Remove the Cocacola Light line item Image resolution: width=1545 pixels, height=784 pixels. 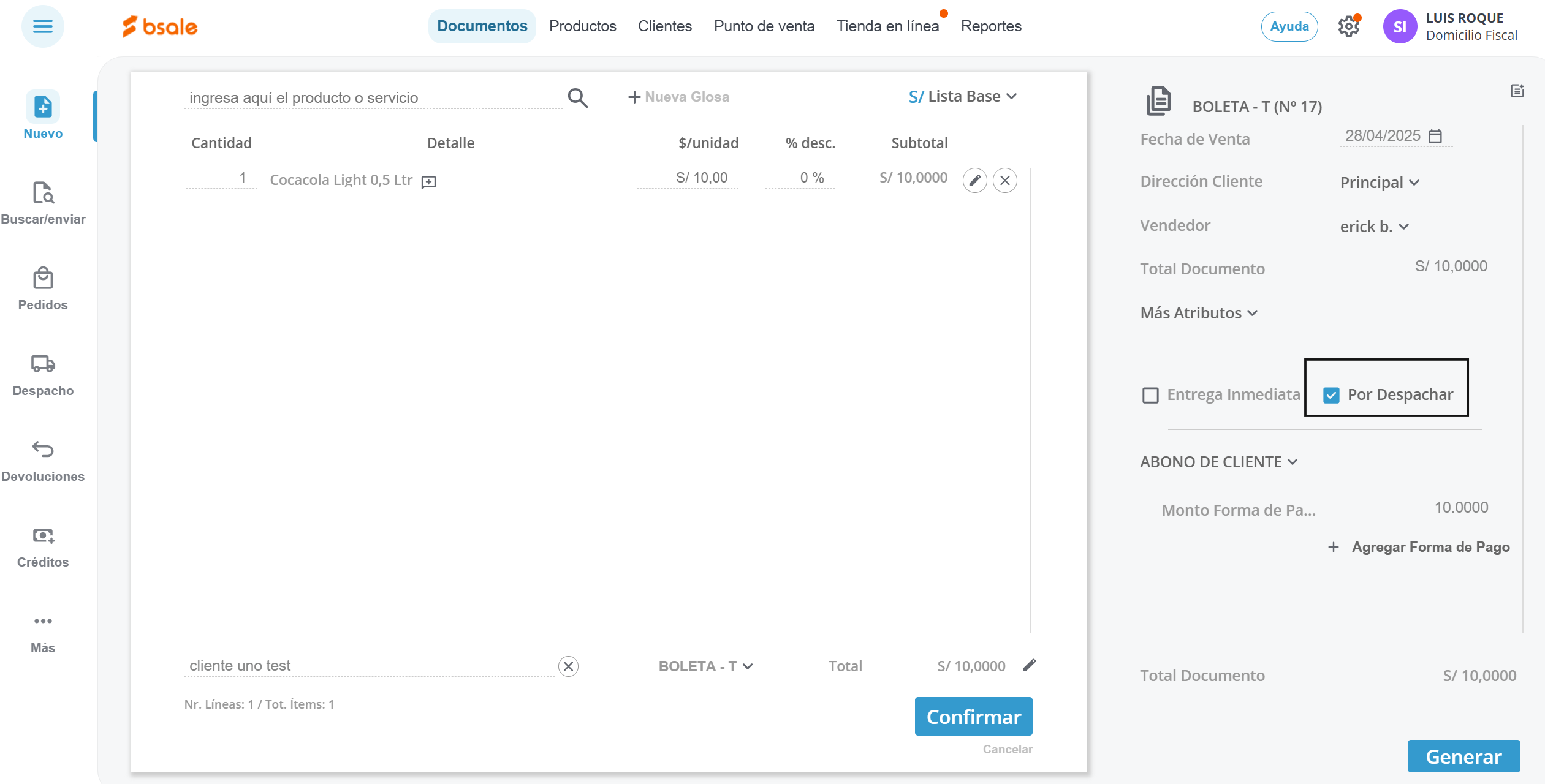(x=1005, y=181)
